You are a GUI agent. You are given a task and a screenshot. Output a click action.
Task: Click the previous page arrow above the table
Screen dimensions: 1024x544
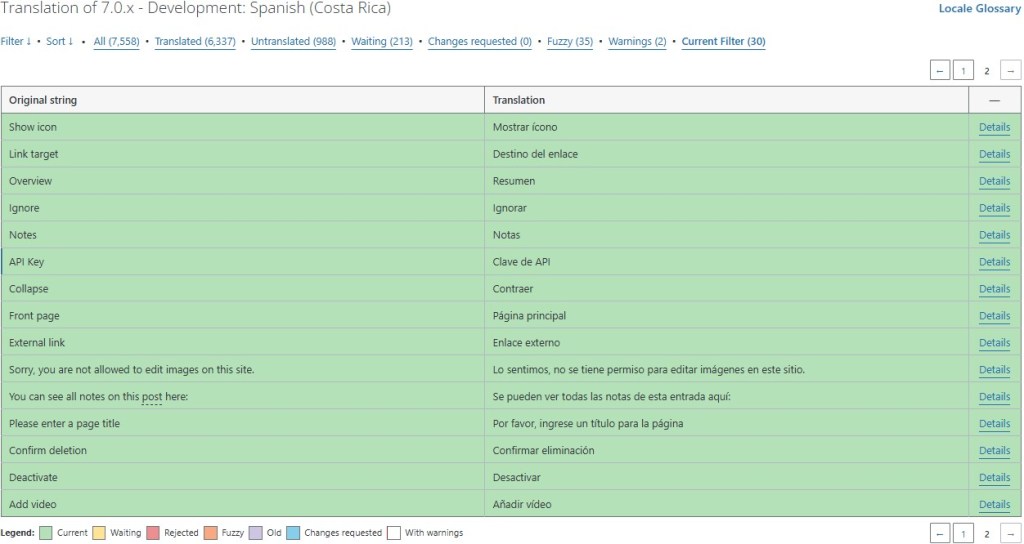coord(939,71)
